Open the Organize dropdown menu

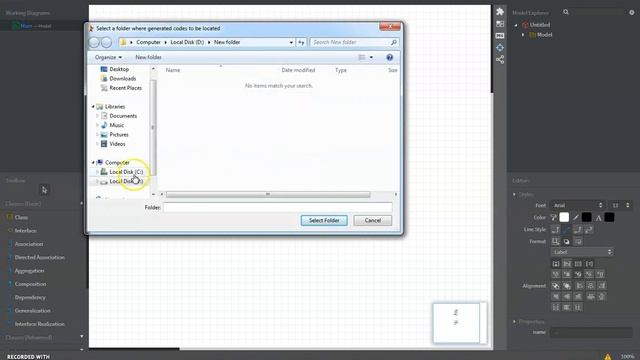coord(108,58)
